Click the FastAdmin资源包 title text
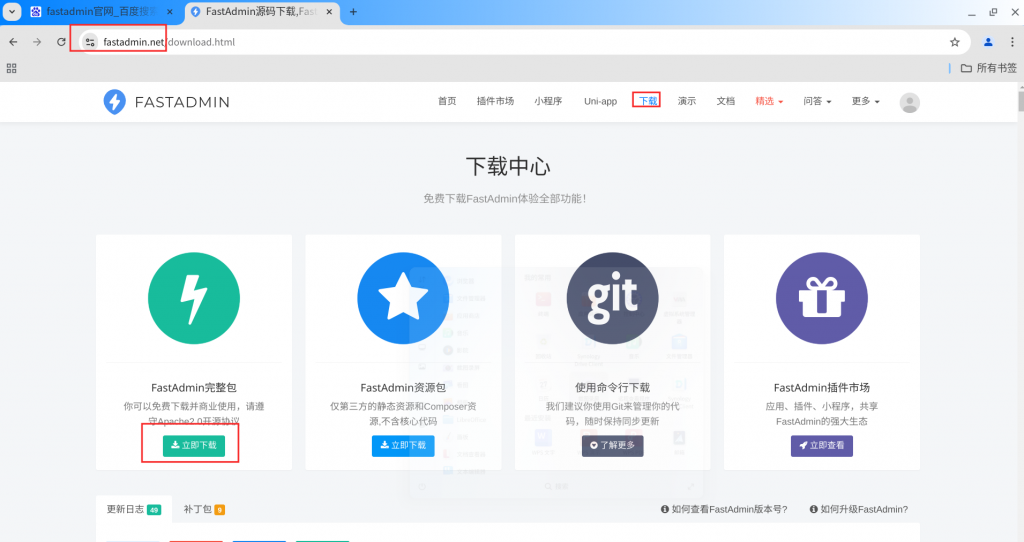 click(x=403, y=388)
